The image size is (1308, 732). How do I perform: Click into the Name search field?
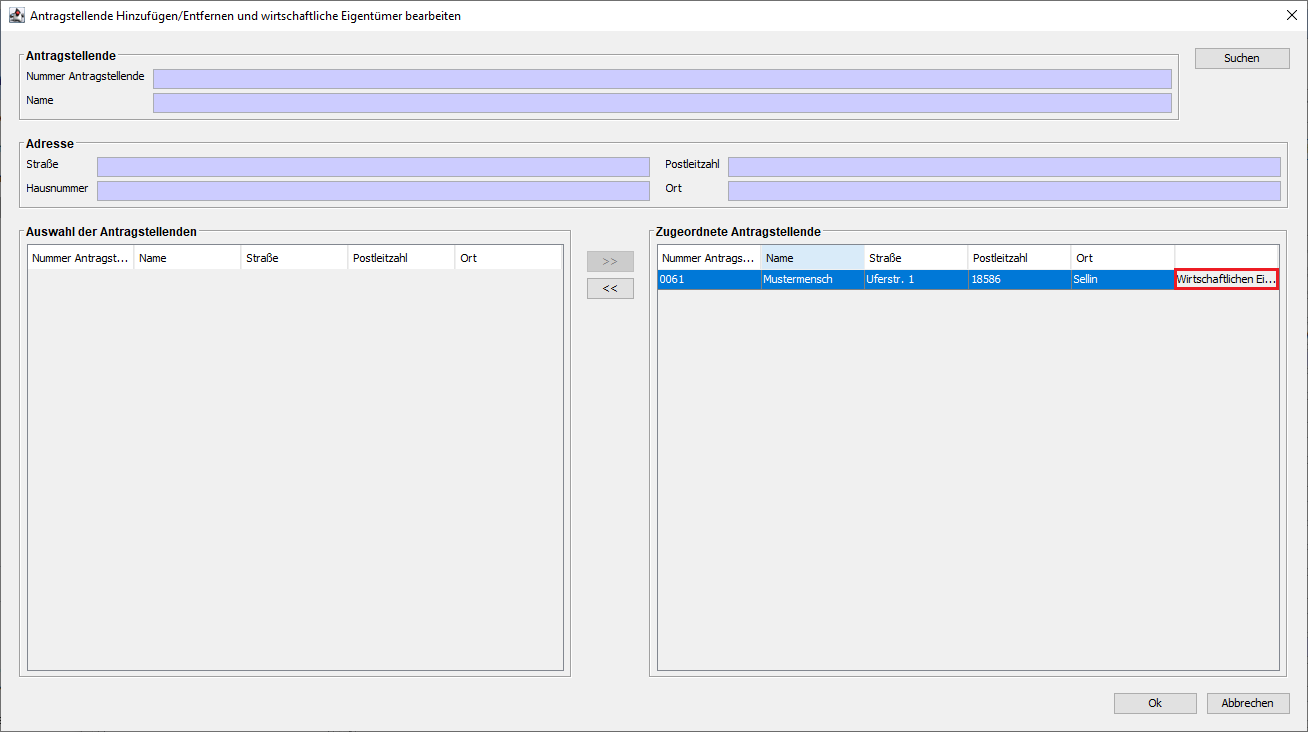coord(661,103)
